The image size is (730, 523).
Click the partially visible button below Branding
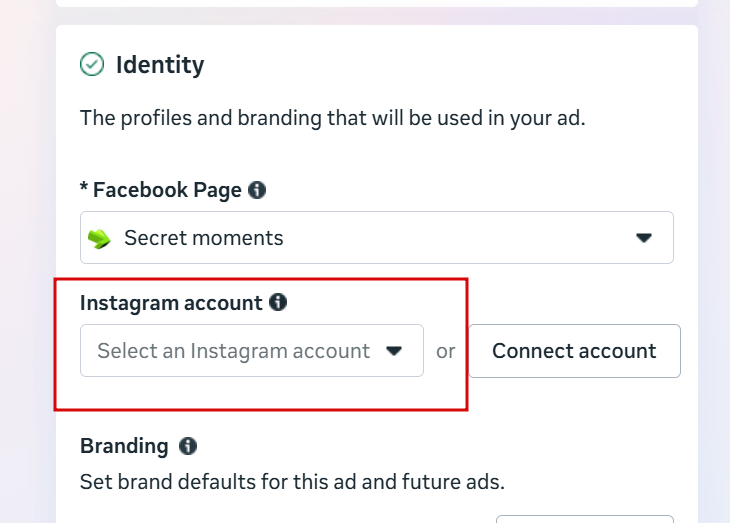pyautogui.click(x=585, y=519)
